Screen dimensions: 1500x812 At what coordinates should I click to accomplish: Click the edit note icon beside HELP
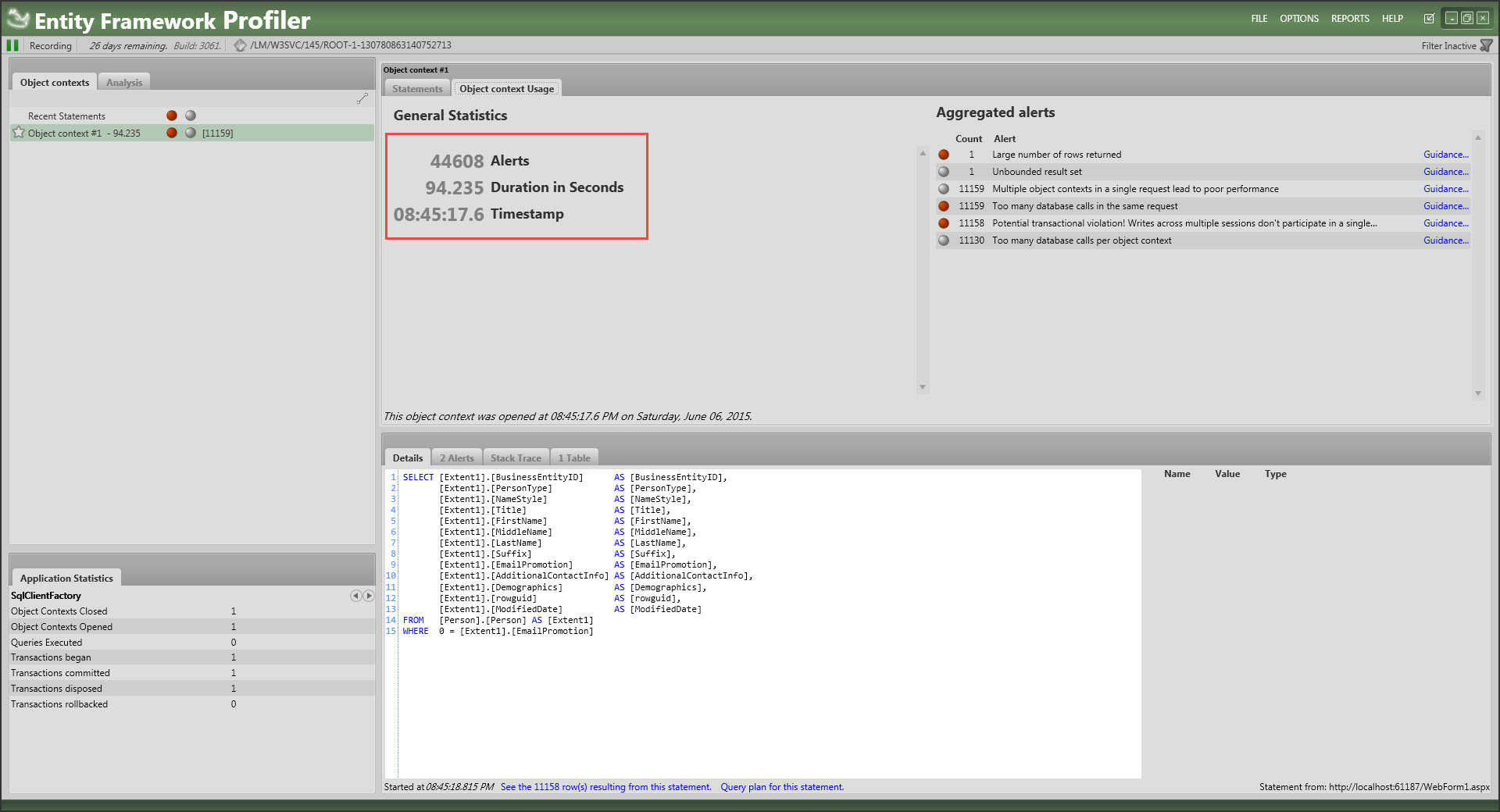tap(1429, 19)
